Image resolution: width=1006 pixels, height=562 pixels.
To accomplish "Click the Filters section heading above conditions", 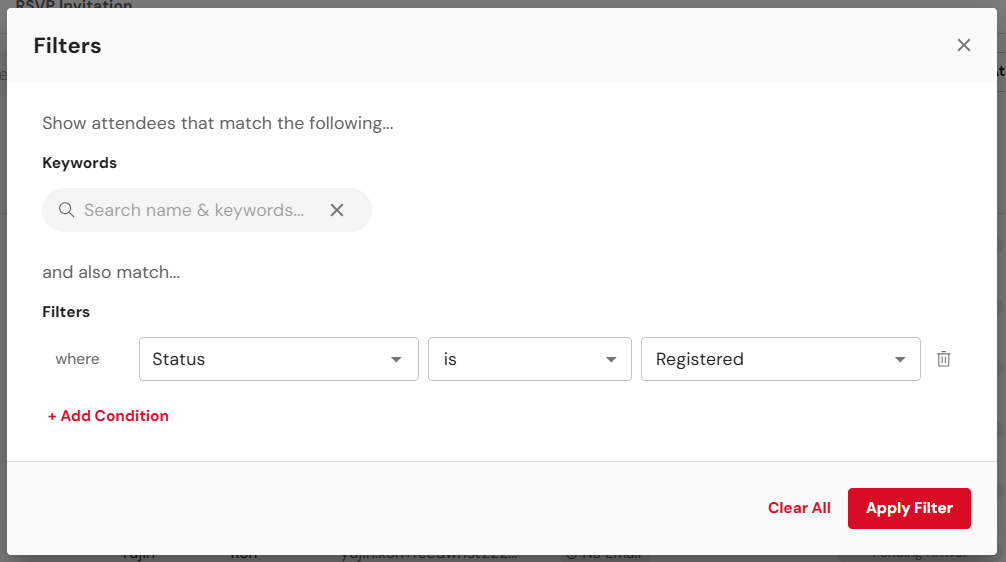I will click(66, 312).
